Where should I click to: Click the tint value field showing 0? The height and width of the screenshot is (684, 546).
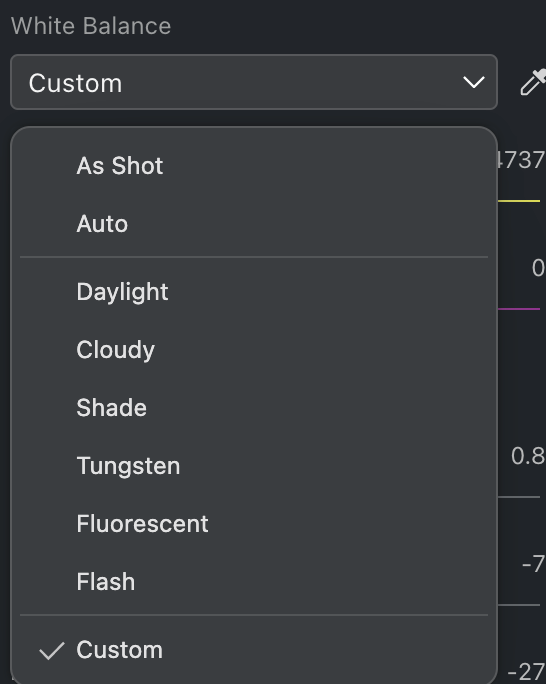pos(538,268)
